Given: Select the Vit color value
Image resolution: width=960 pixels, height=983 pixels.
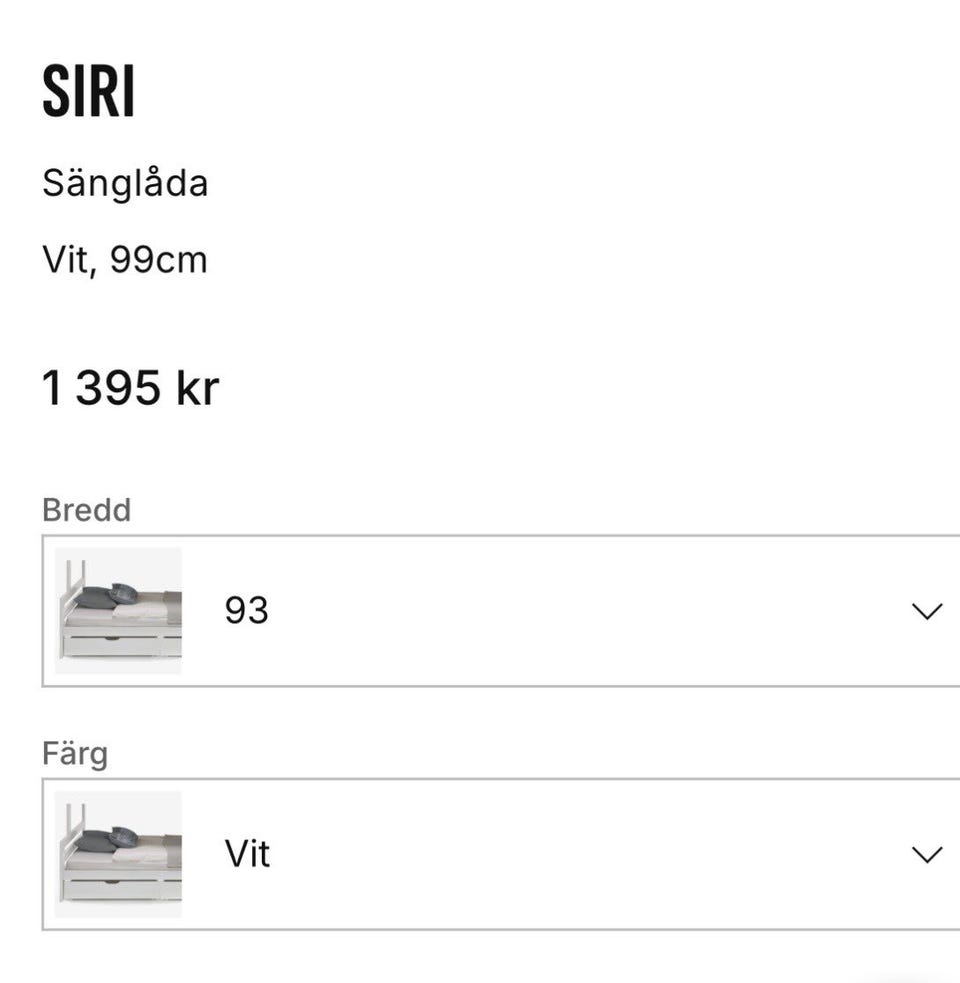Looking at the screenshot, I should click(x=247, y=854).
